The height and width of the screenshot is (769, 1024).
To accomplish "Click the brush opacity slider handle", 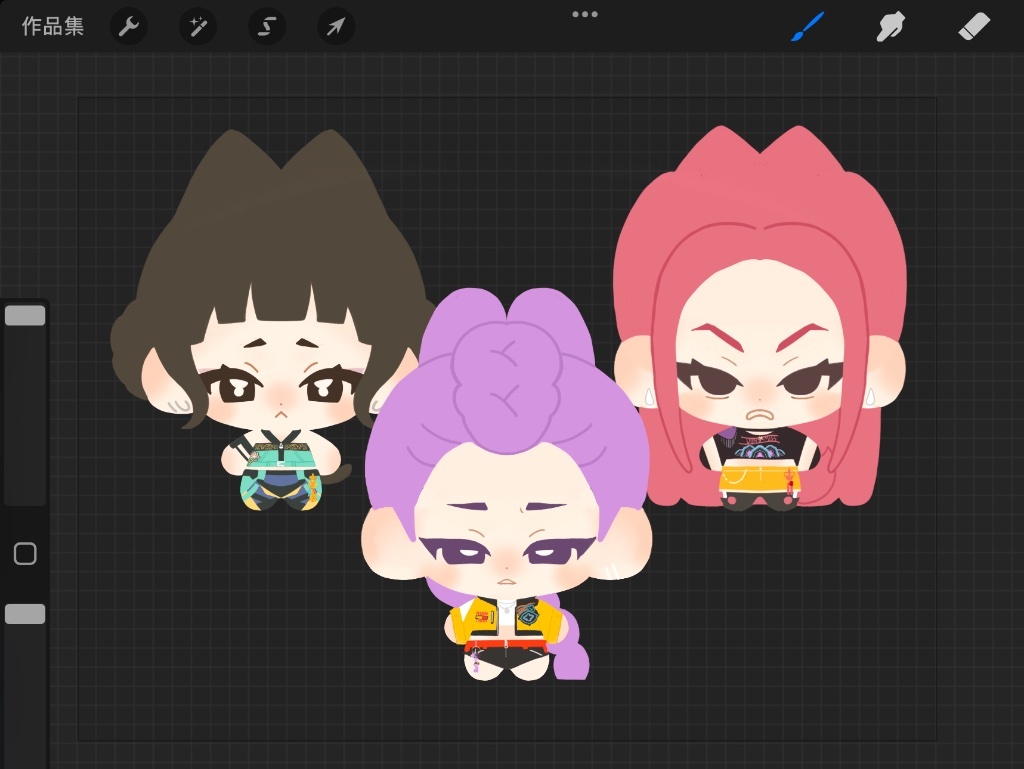I will pyautogui.click(x=25, y=614).
